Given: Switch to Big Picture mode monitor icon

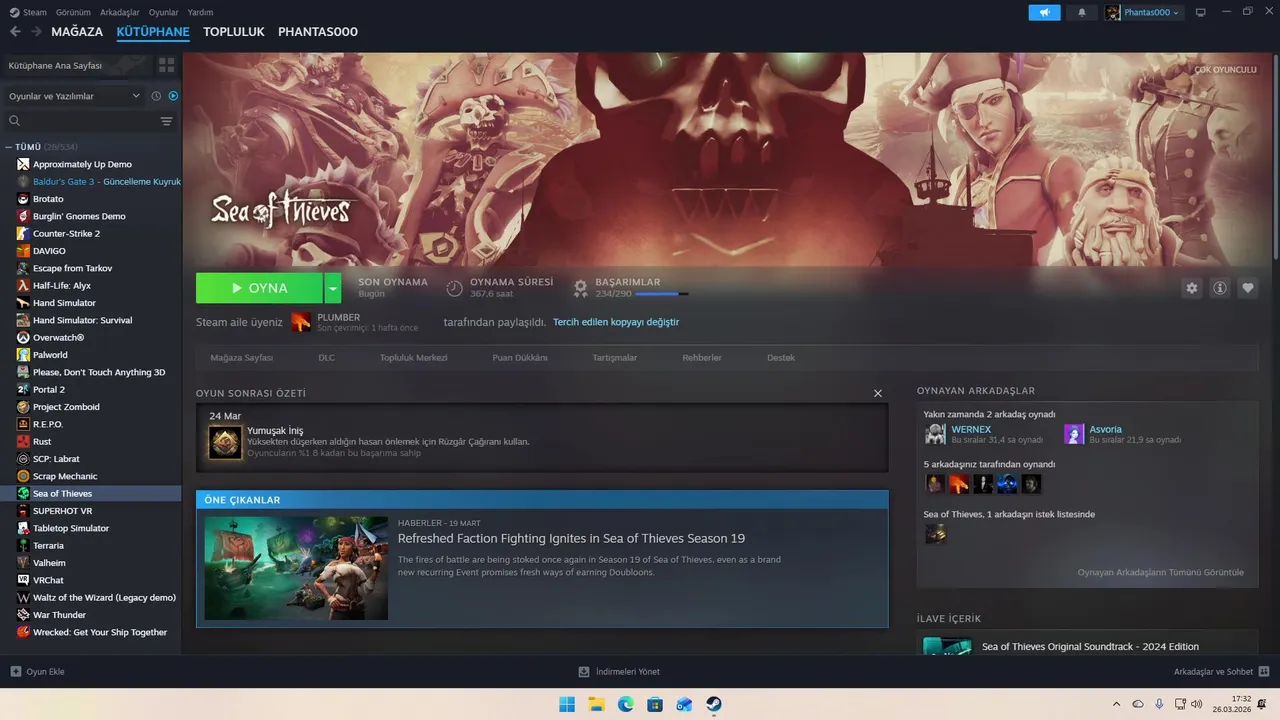Looking at the screenshot, I should tap(1200, 12).
